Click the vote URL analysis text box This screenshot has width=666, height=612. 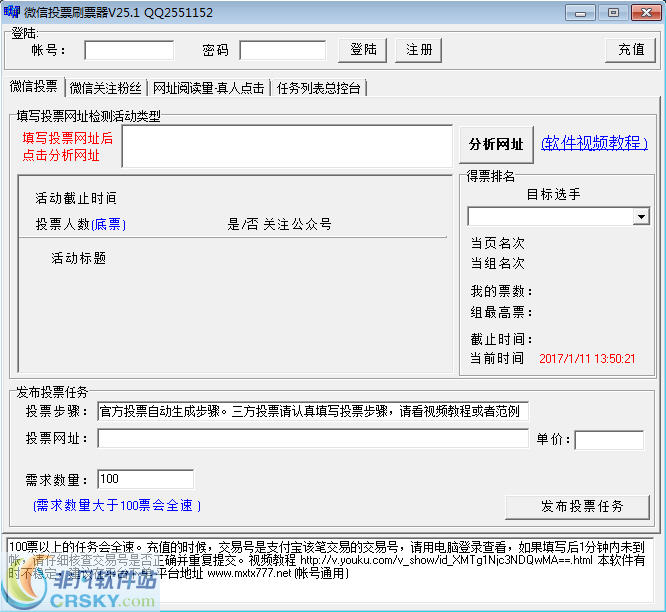tap(287, 146)
